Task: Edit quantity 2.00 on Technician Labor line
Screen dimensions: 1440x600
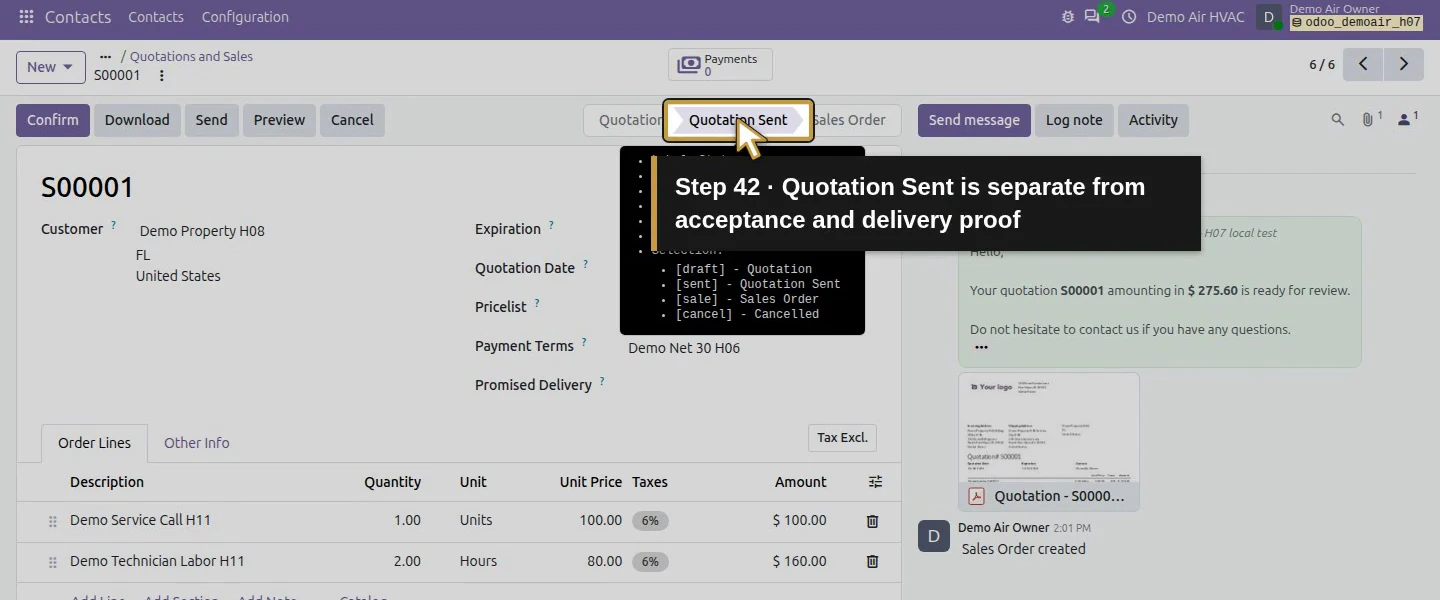Action: (407, 561)
